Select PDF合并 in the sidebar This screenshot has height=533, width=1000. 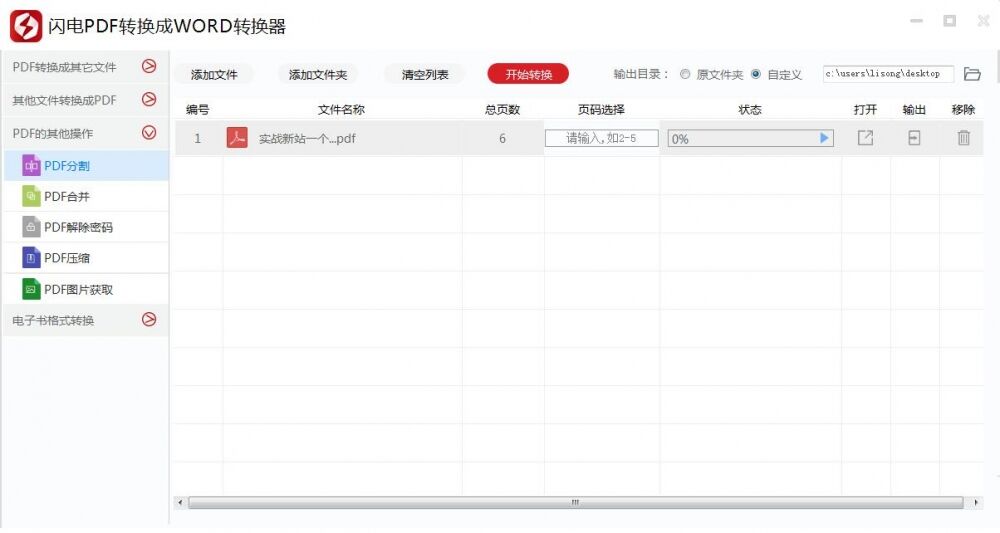coord(86,196)
